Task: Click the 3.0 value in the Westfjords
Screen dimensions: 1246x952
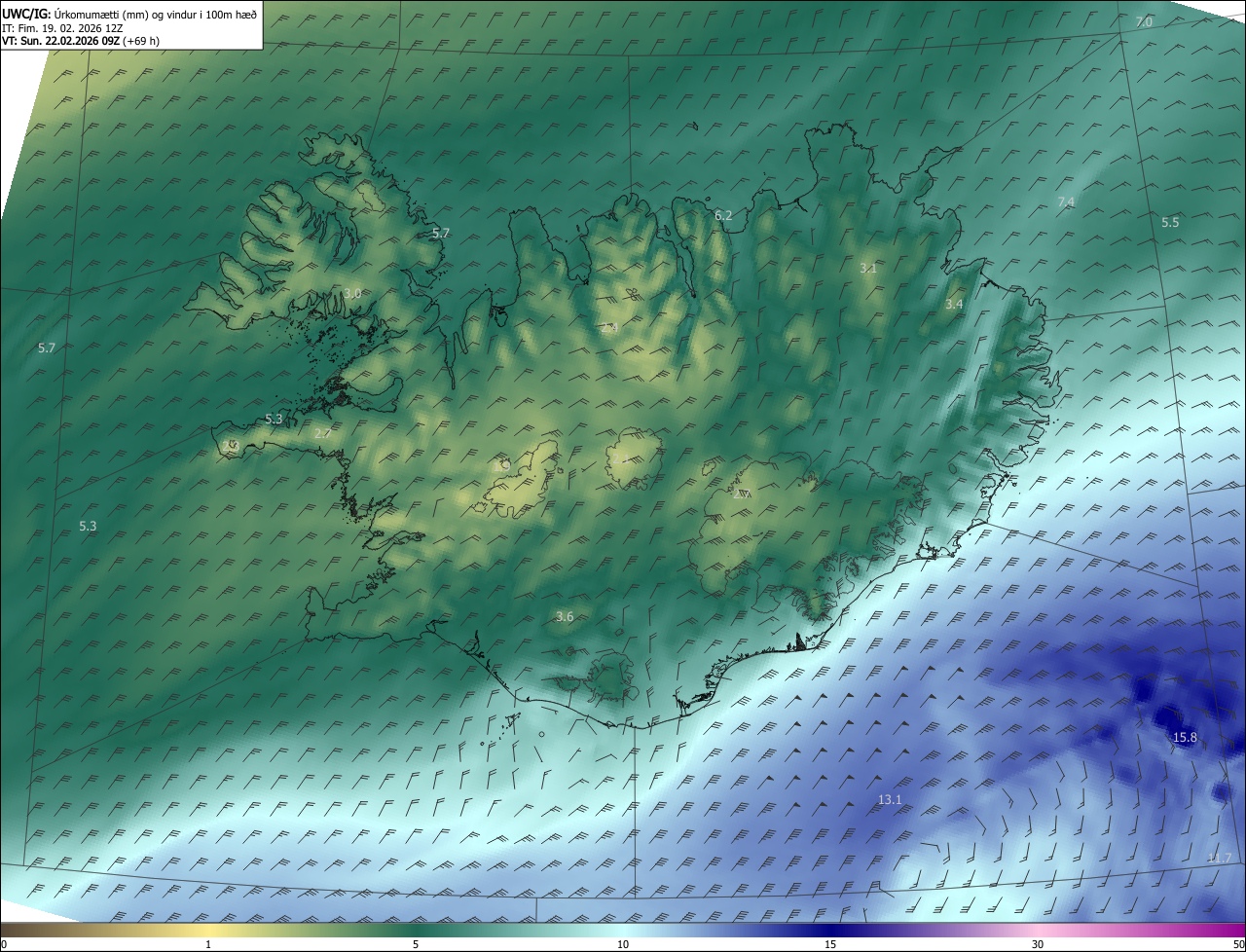Action: click(352, 293)
